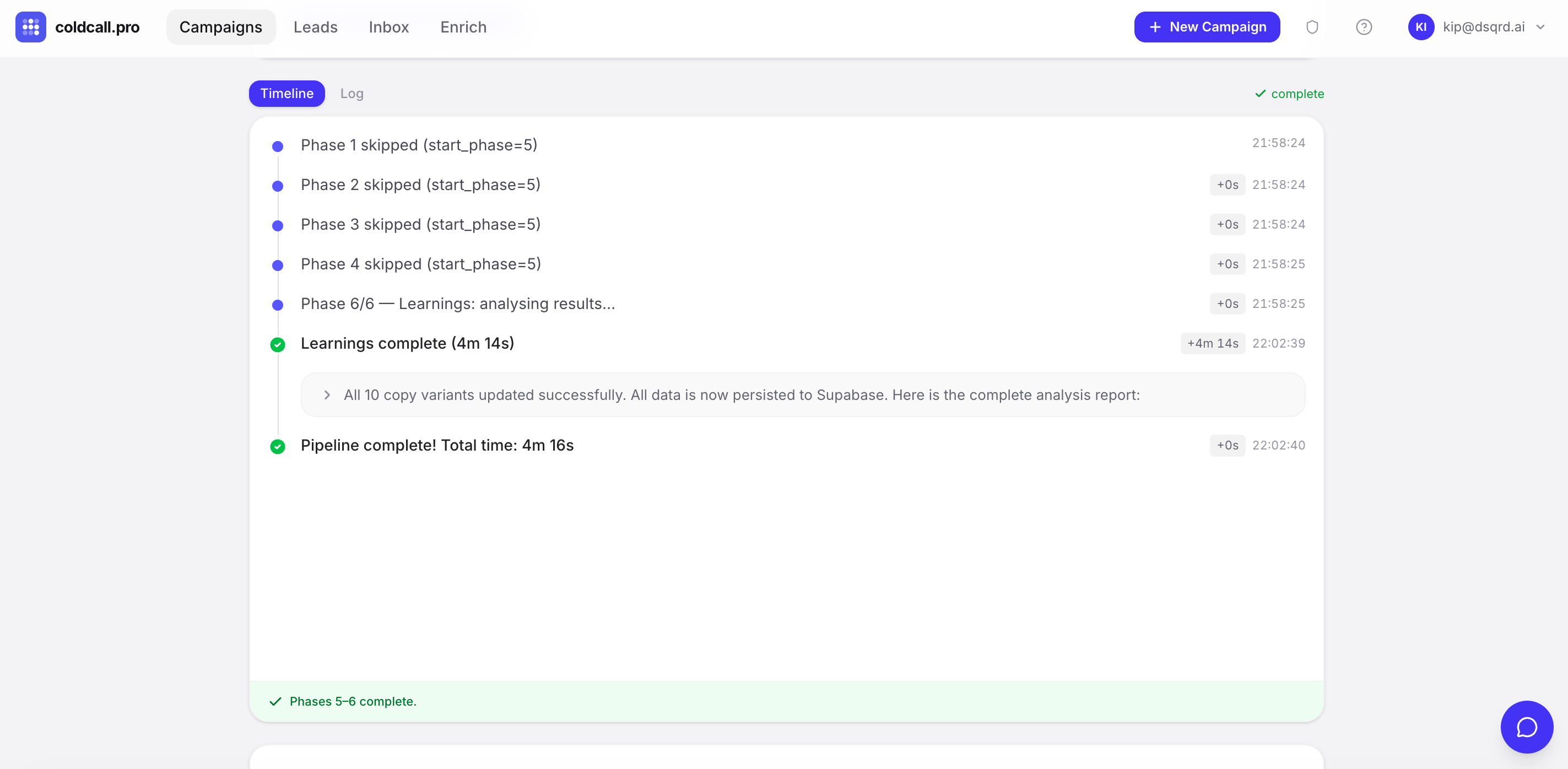Open the help question mark icon
The width and height of the screenshot is (1568, 769).
click(x=1364, y=27)
